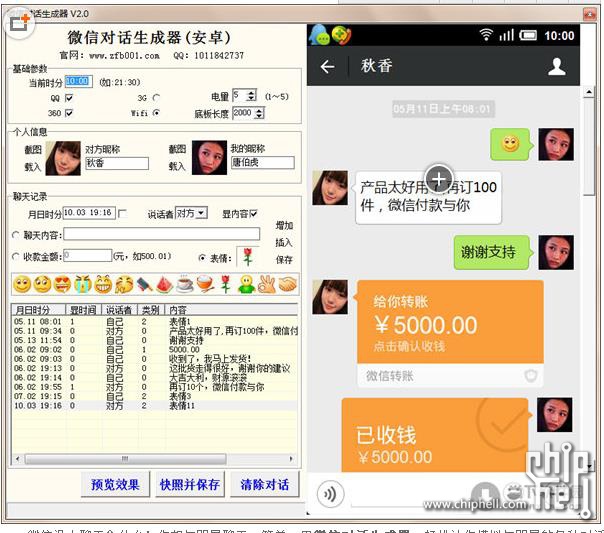Screen dimensions: 604x533
Task: Tap the voice input icon in preview
Action: (x=331, y=494)
